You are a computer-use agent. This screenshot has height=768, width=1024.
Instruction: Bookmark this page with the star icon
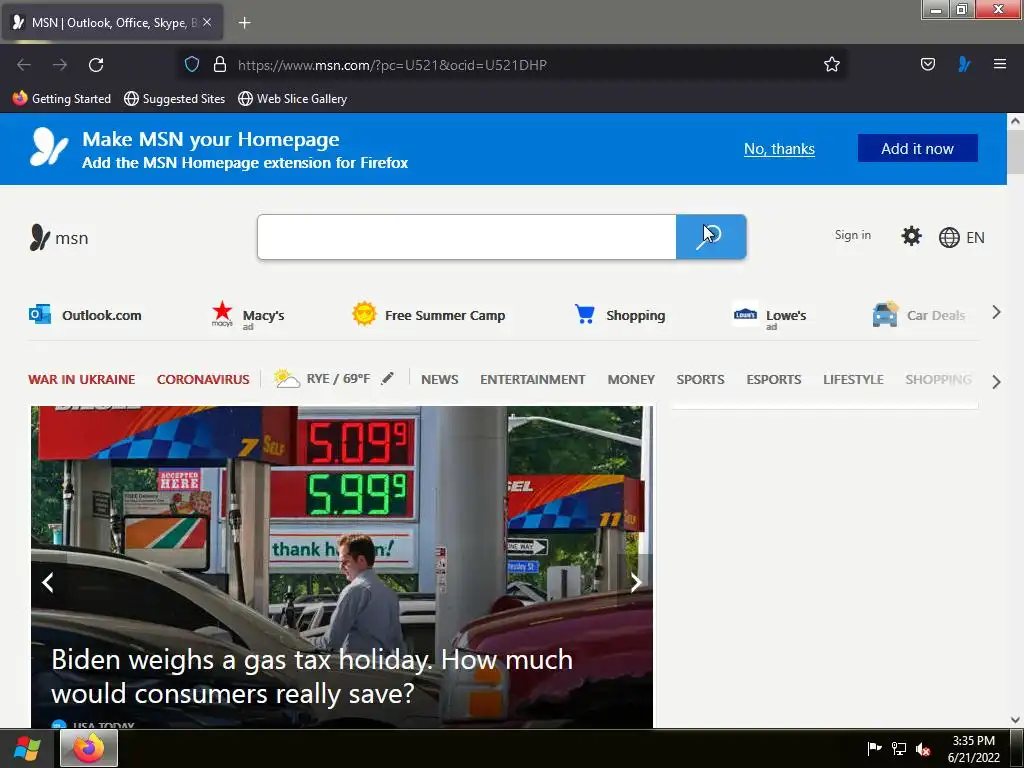831,64
